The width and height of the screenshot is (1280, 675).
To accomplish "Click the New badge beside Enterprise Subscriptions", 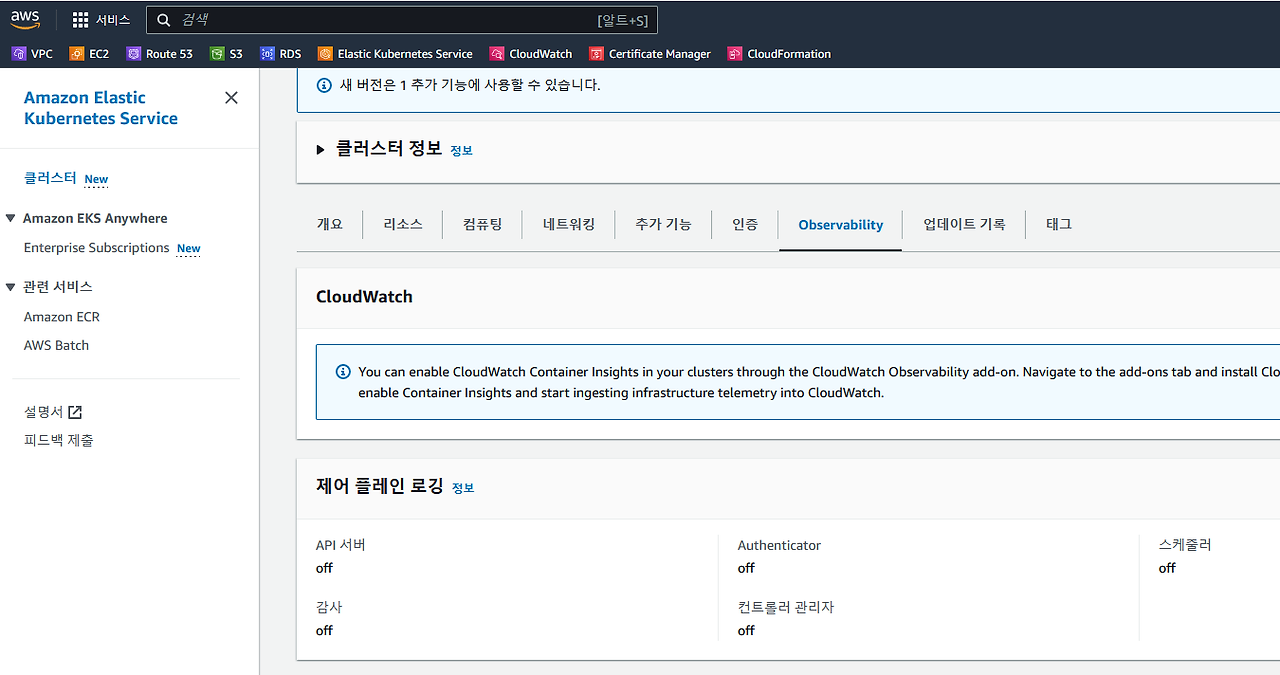I will [189, 249].
